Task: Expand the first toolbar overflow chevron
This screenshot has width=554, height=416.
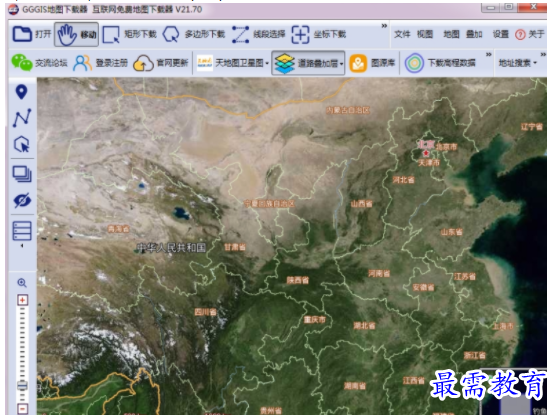Action: click(x=384, y=26)
